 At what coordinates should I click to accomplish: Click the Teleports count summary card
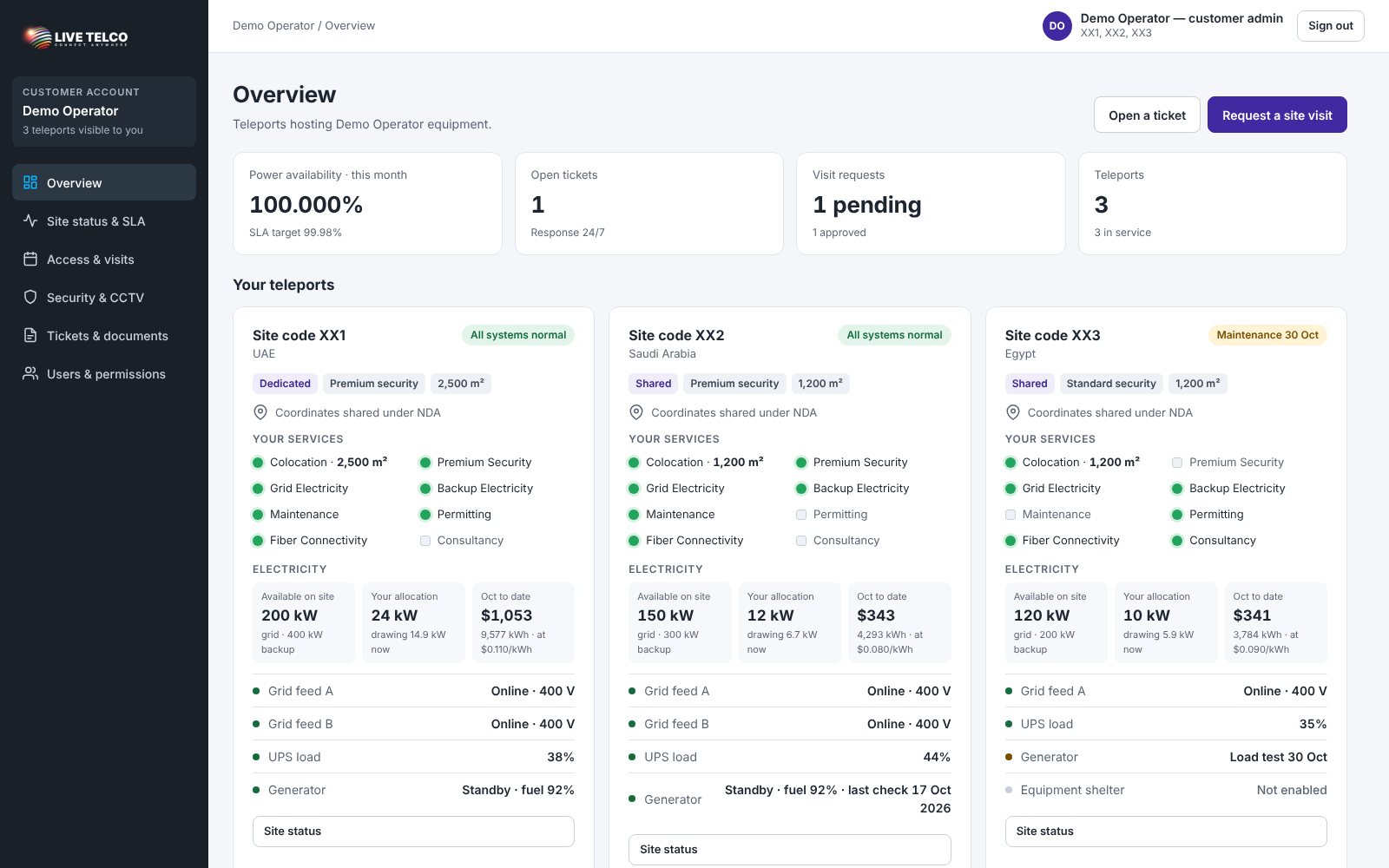pyautogui.click(x=1213, y=204)
